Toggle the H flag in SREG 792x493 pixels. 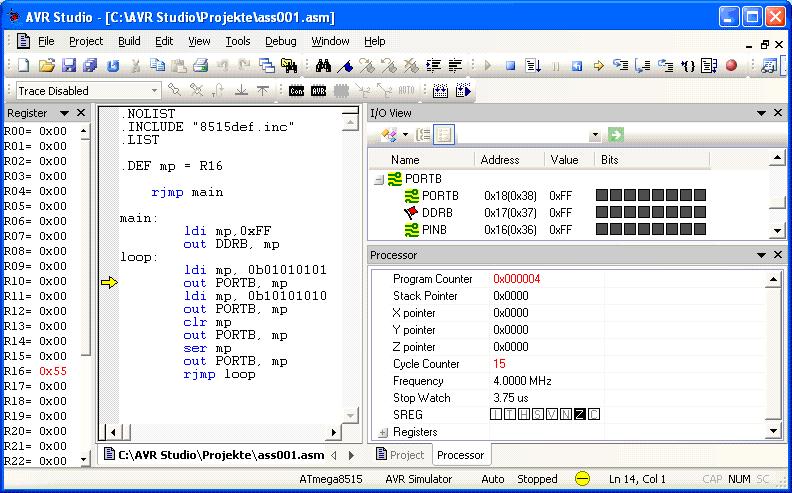(524, 415)
